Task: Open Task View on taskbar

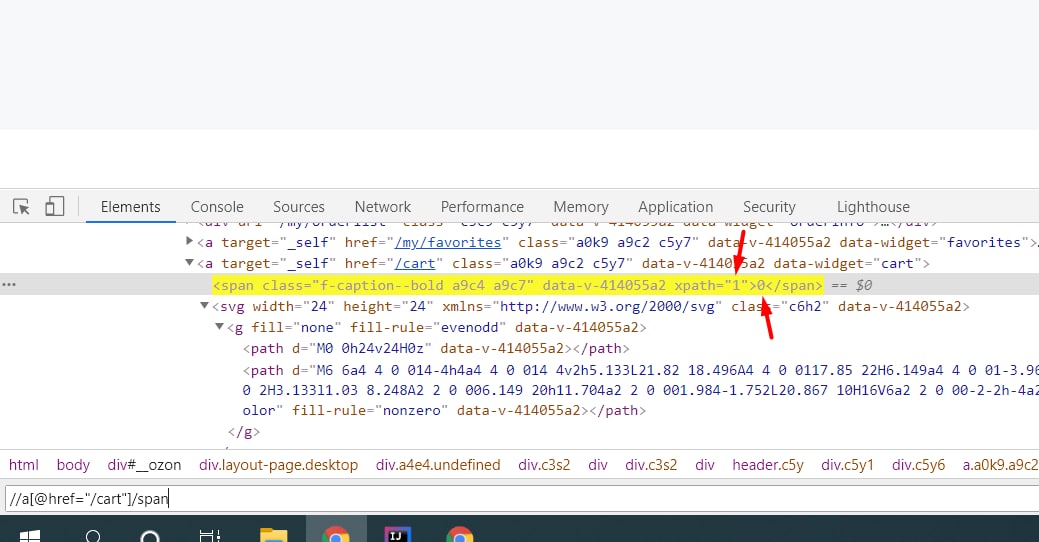Action: coord(210,535)
